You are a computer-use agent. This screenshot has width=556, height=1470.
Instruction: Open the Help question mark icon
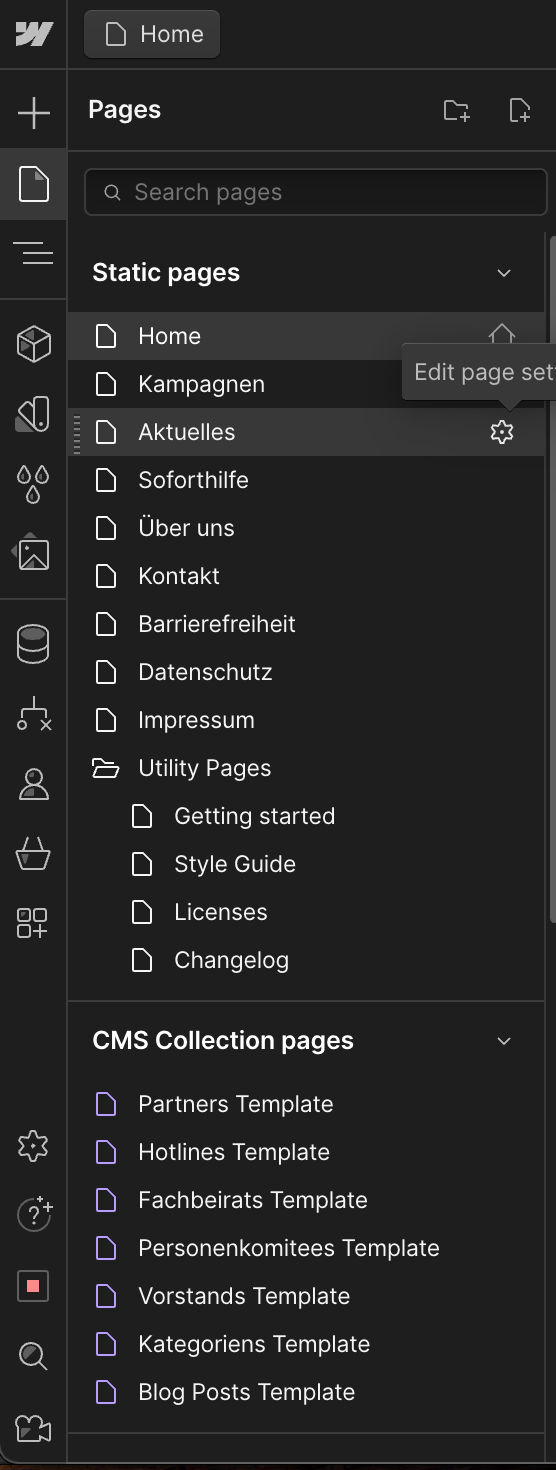pyautogui.click(x=34, y=1215)
